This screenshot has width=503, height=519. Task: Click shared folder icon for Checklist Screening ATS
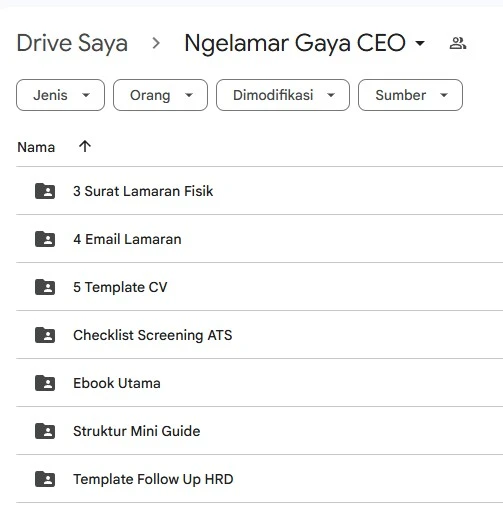(45, 335)
